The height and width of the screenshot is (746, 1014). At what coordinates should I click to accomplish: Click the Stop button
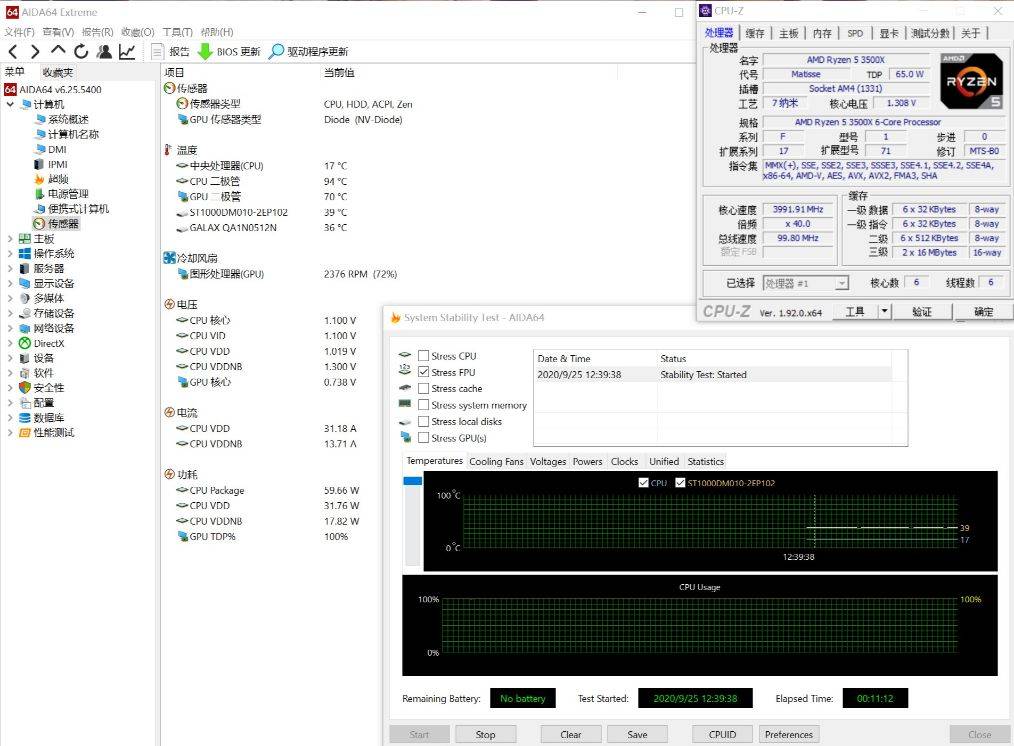point(486,734)
